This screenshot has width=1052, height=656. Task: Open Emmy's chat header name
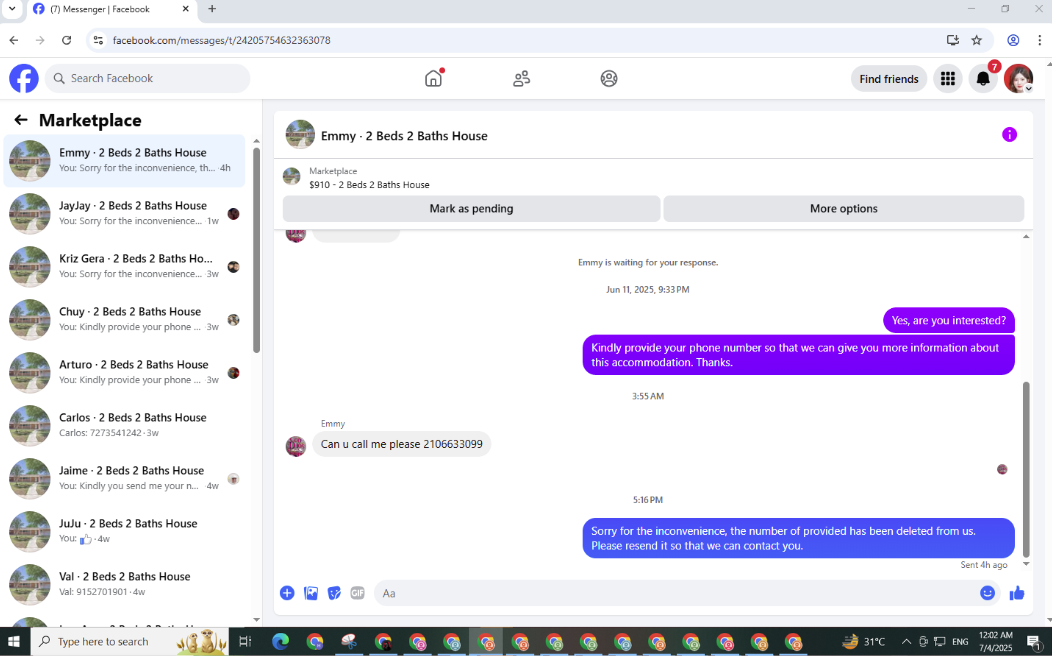(x=404, y=135)
